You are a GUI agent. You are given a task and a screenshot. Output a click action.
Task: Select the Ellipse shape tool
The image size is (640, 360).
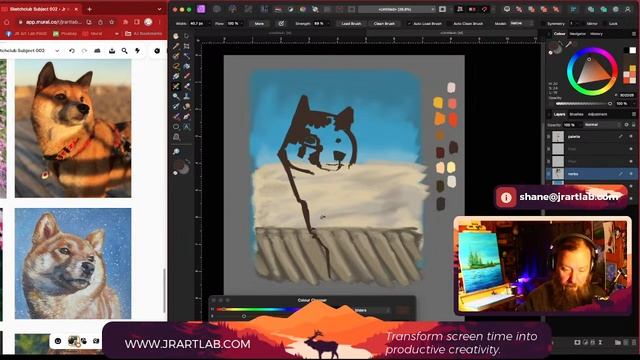point(176,127)
